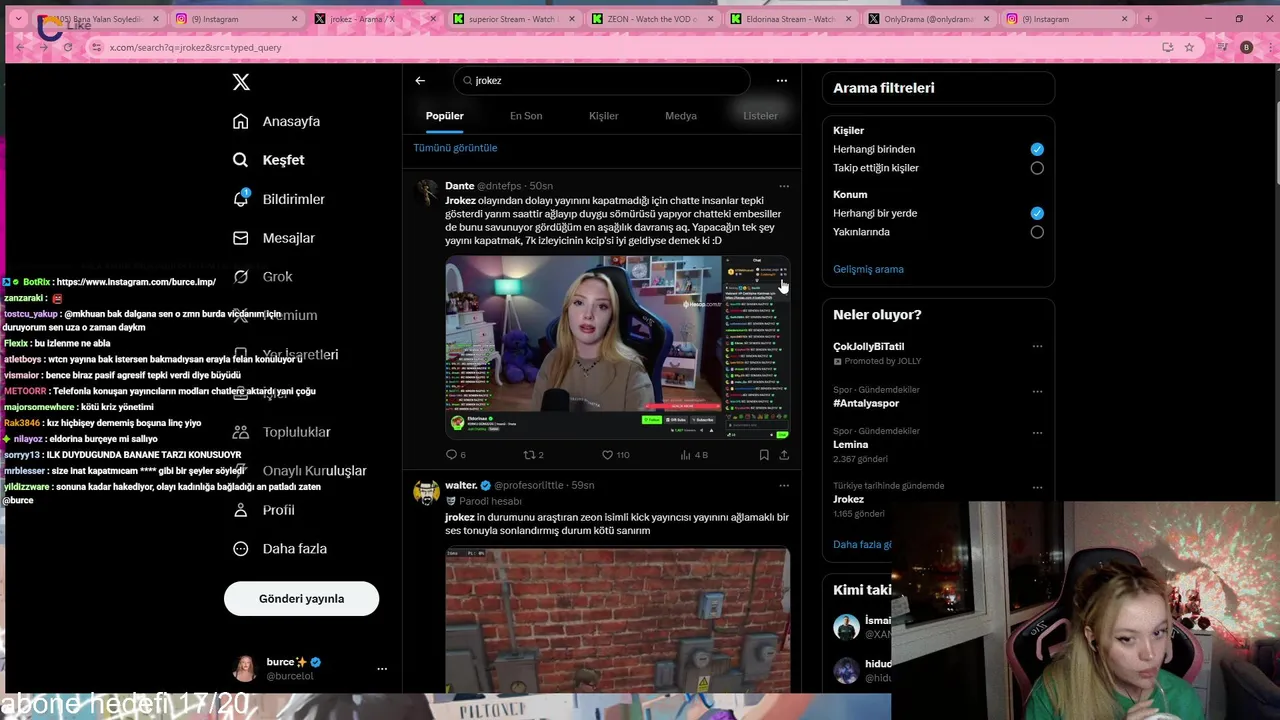Viewport: 1280px width, 720px height.
Task: Open Jrokez trend options
Action: click(x=1037, y=487)
